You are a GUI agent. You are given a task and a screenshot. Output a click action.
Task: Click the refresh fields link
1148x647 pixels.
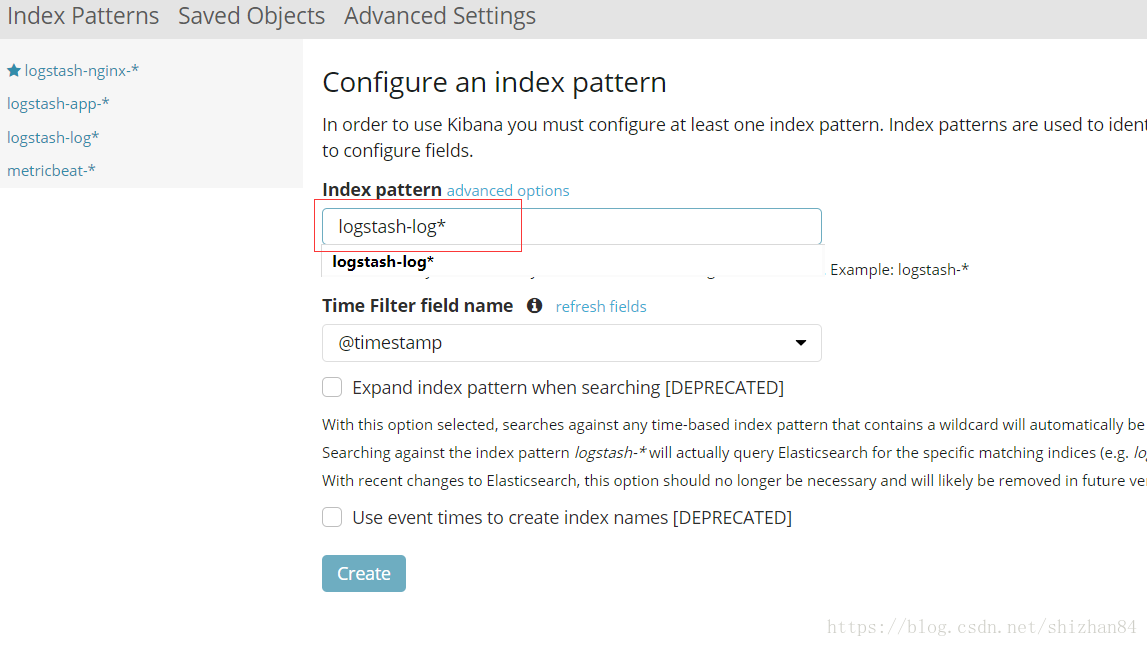601,307
